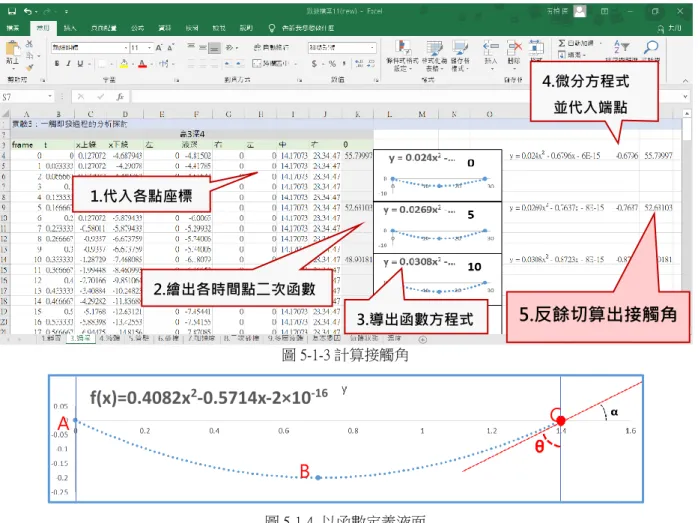This screenshot has height=523, width=698.
Task: Click the Ribbon Display Options icon
Action: tap(604, 11)
